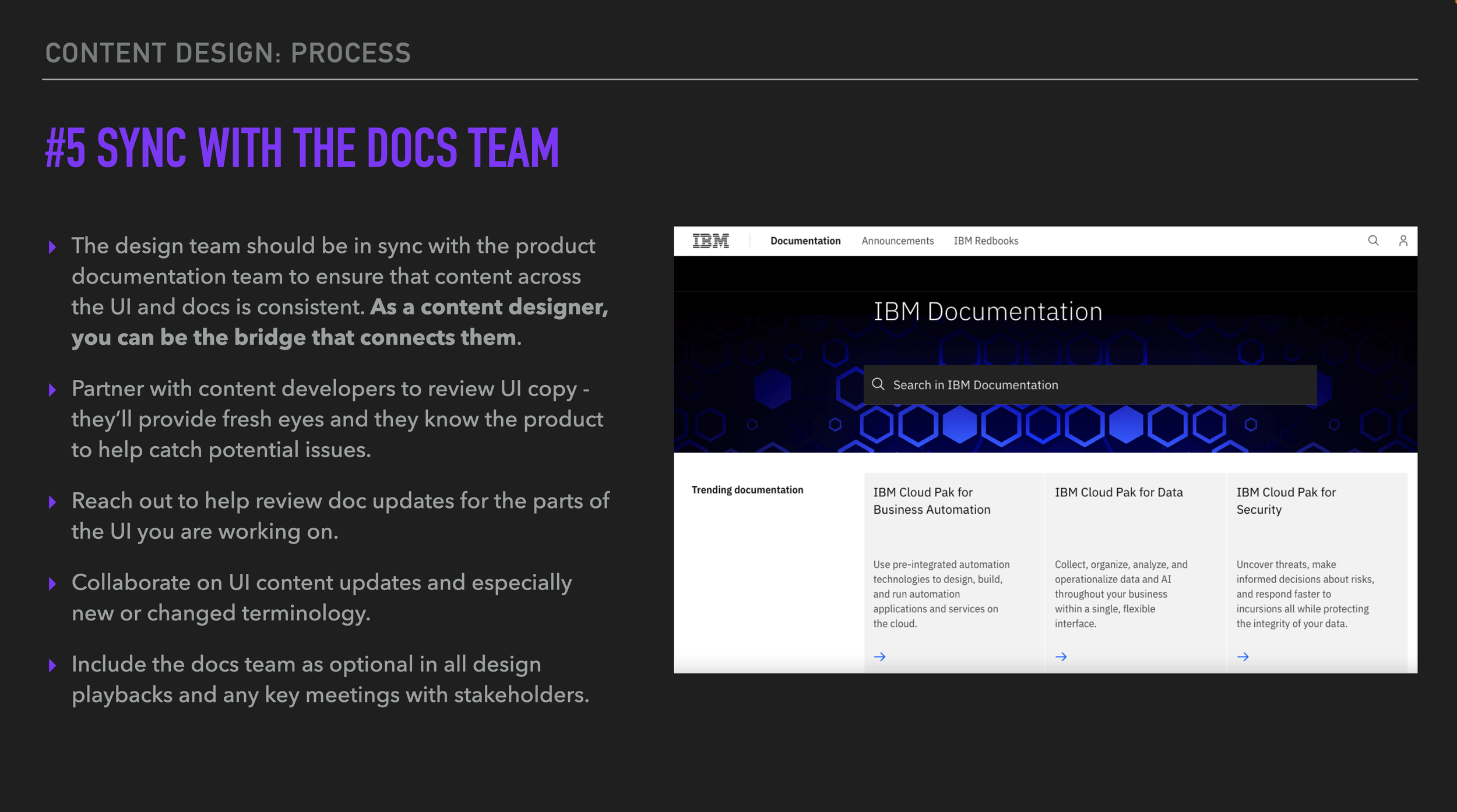Click bullet triangle beside 'Collaborate on UI content'
Image resolution: width=1457 pixels, height=812 pixels.
(52, 584)
